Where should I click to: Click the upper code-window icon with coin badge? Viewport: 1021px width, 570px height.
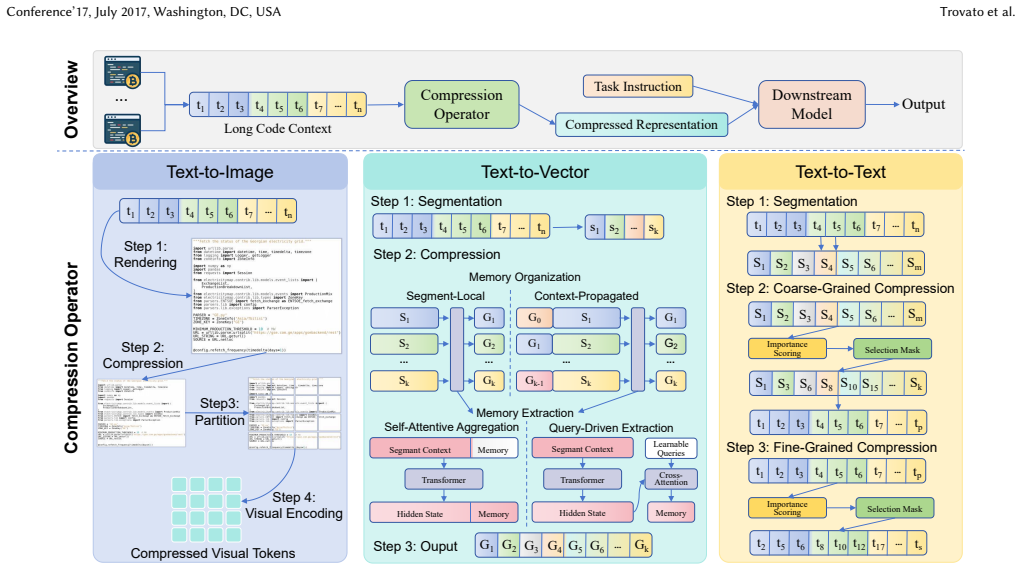click(x=122, y=72)
